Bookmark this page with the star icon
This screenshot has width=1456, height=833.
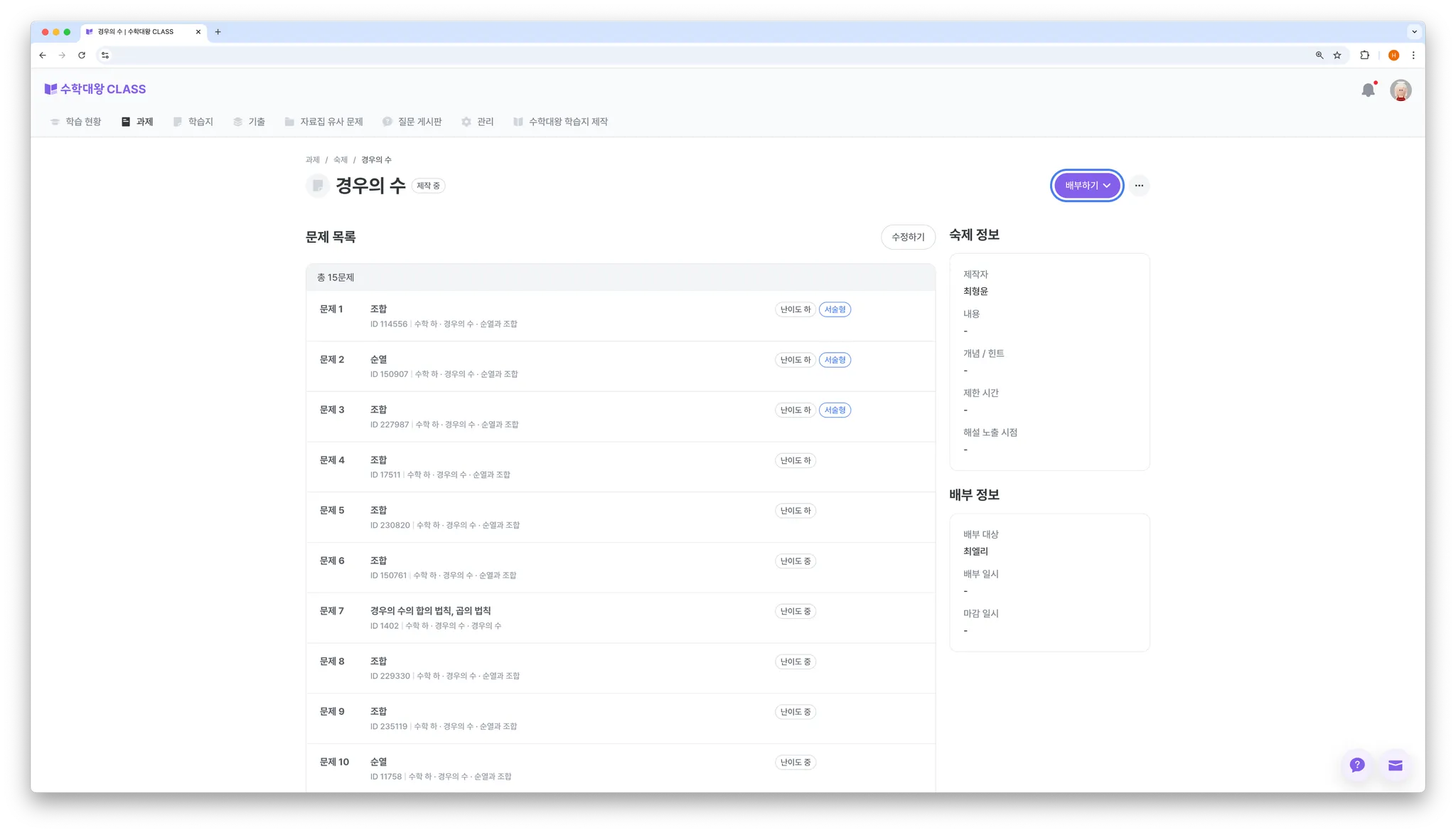(x=1337, y=55)
